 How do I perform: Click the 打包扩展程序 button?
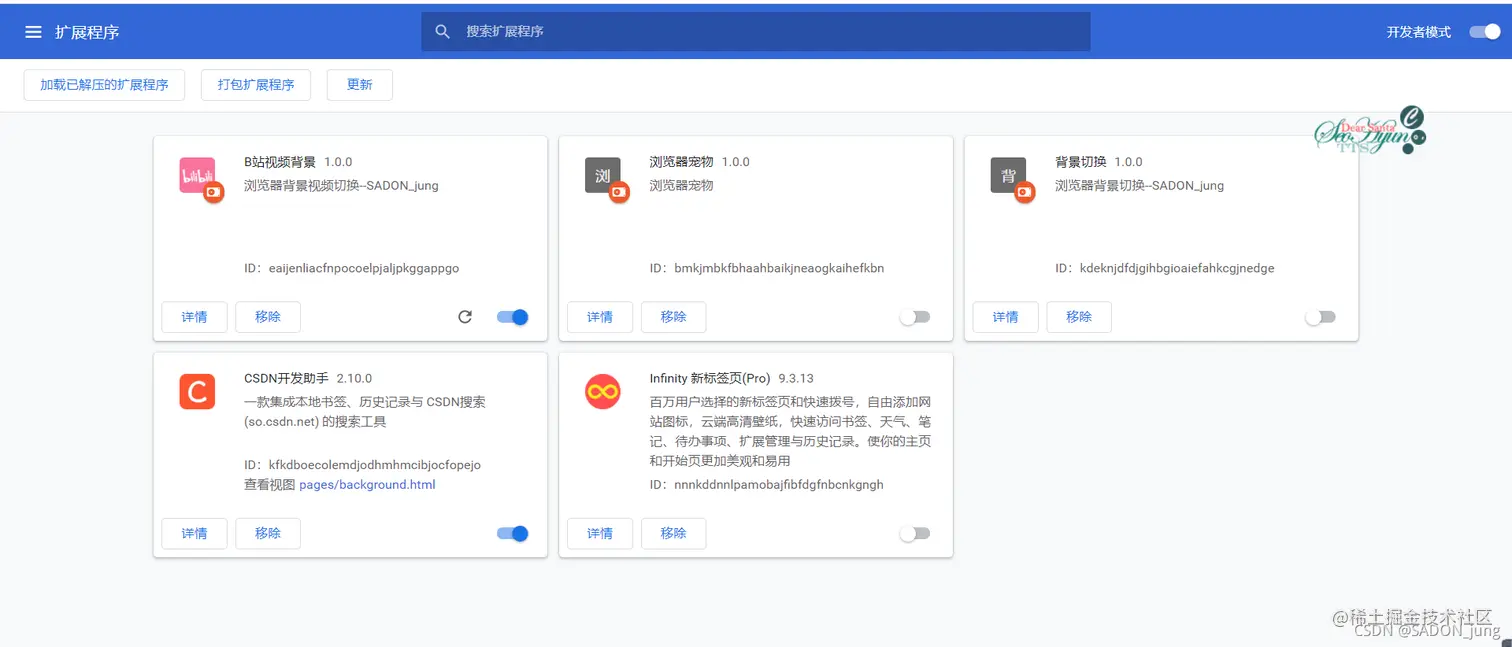click(255, 84)
